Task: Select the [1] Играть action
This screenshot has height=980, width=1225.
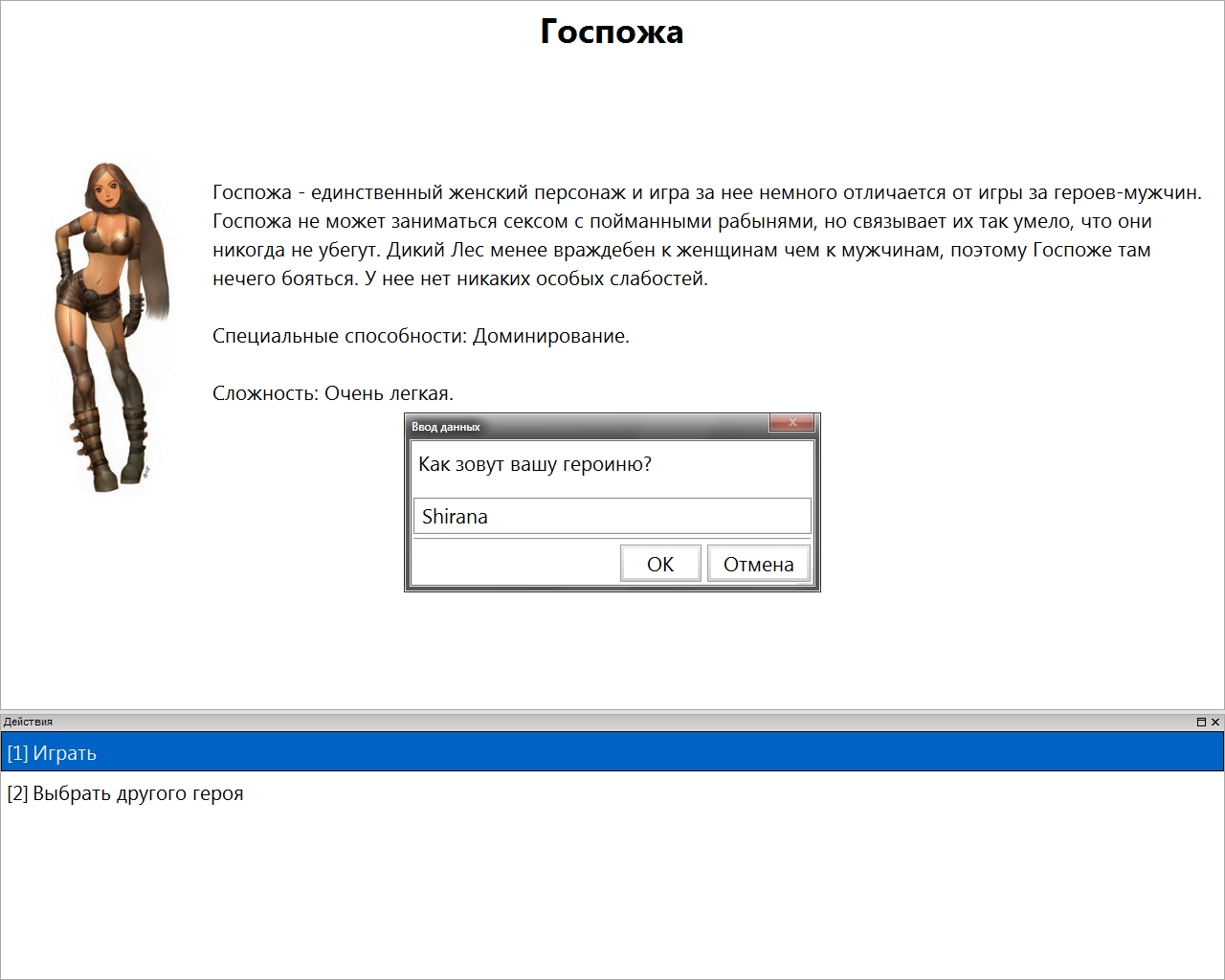Action: [x=612, y=753]
